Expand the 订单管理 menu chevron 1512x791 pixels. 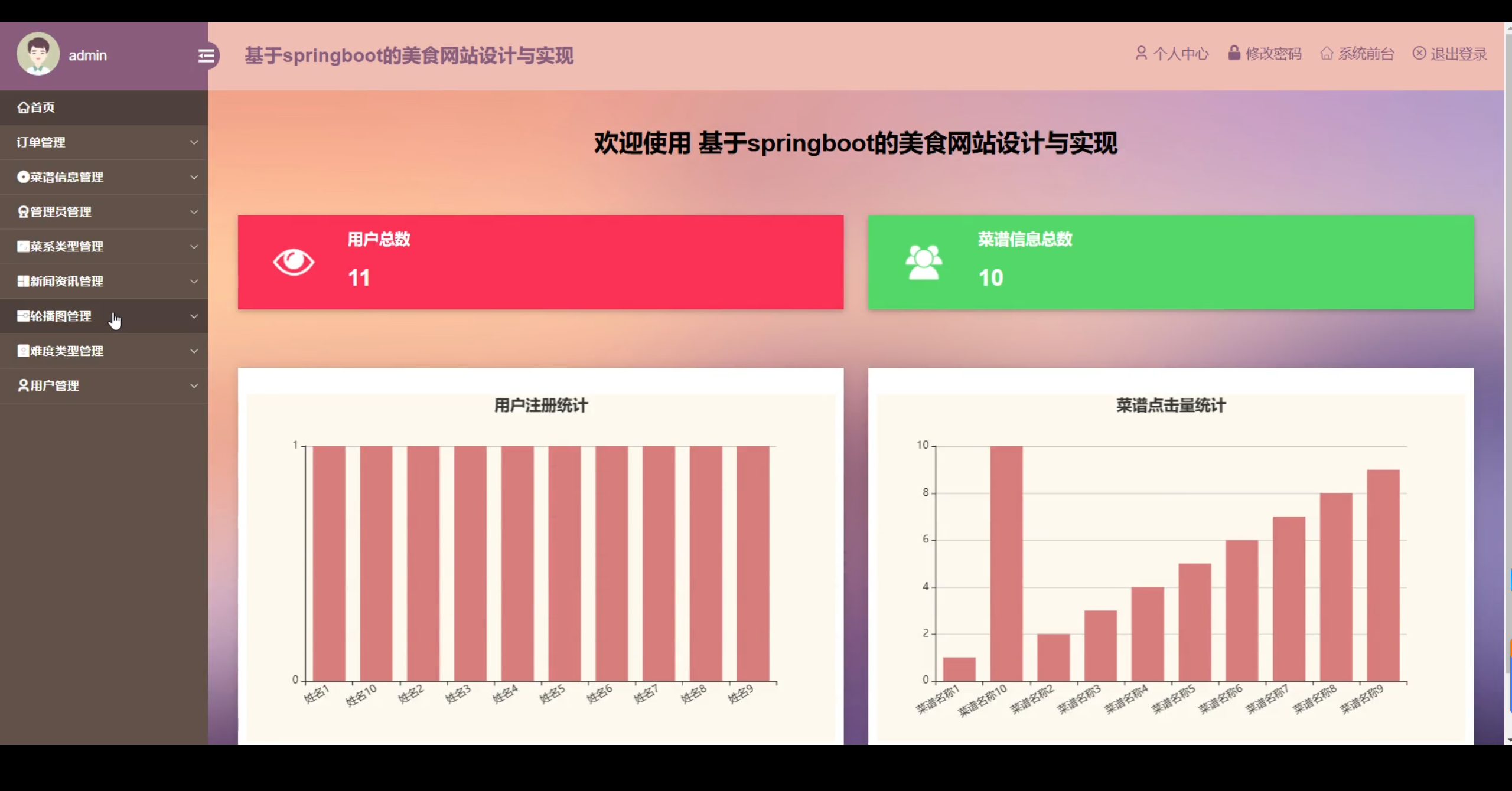(194, 142)
